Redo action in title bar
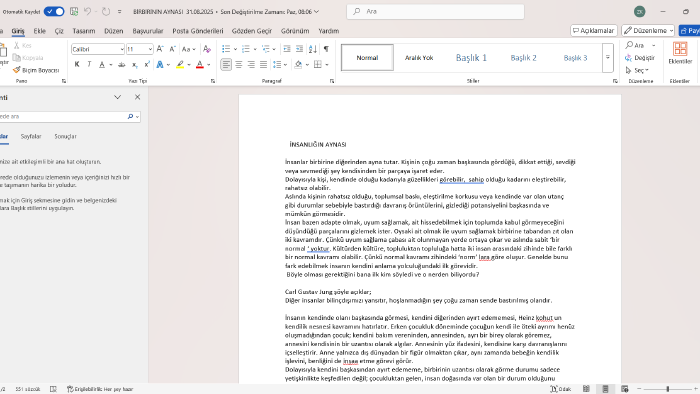This screenshot has height=394, width=700. pyautogui.click(x=106, y=12)
